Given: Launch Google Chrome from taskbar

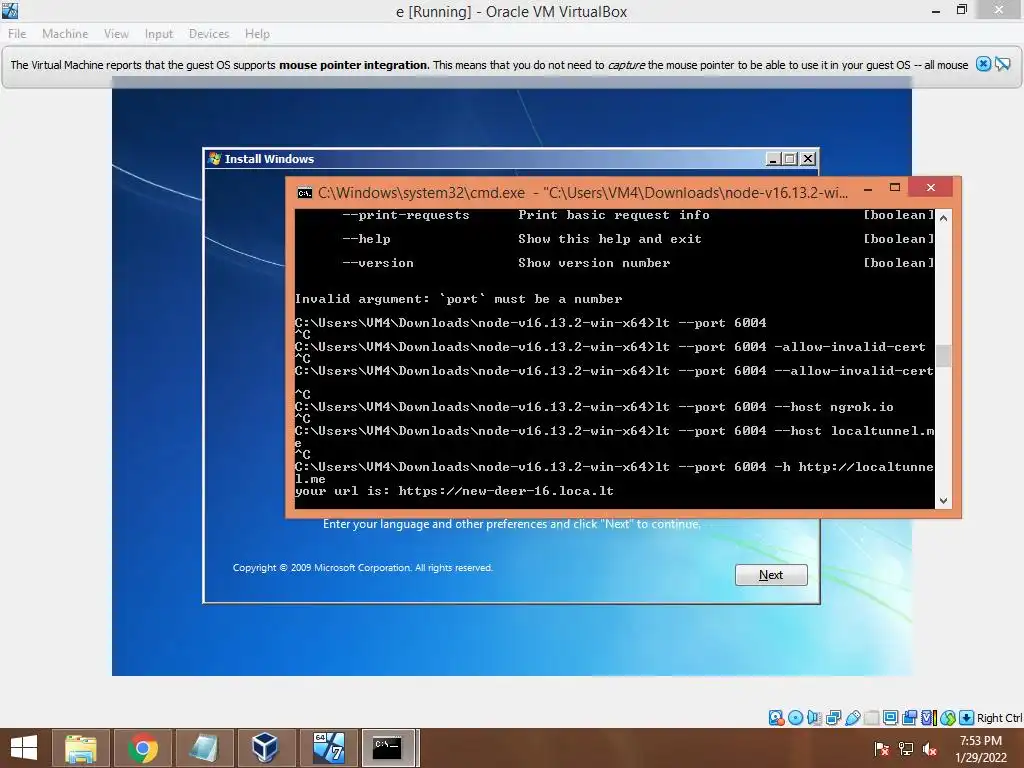Looking at the screenshot, I should tap(142, 748).
